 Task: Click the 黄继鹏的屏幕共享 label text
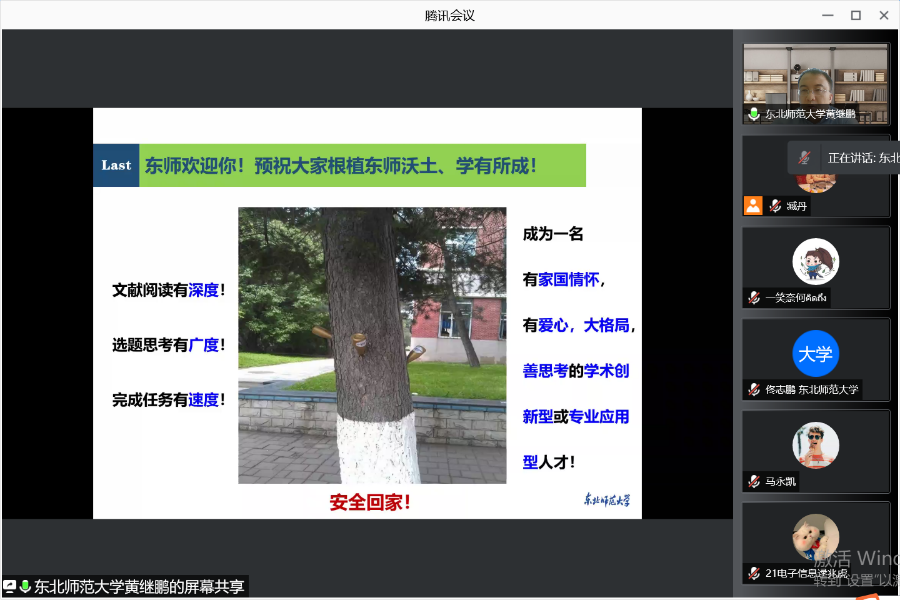[139, 587]
